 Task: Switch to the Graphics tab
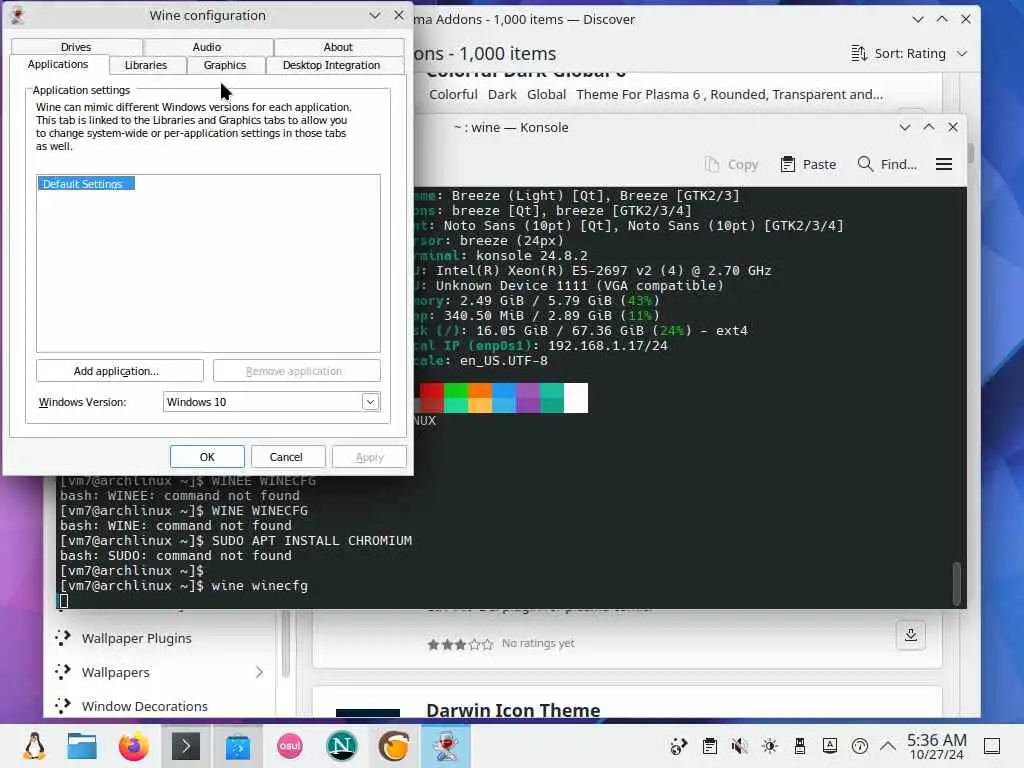tap(225, 65)
